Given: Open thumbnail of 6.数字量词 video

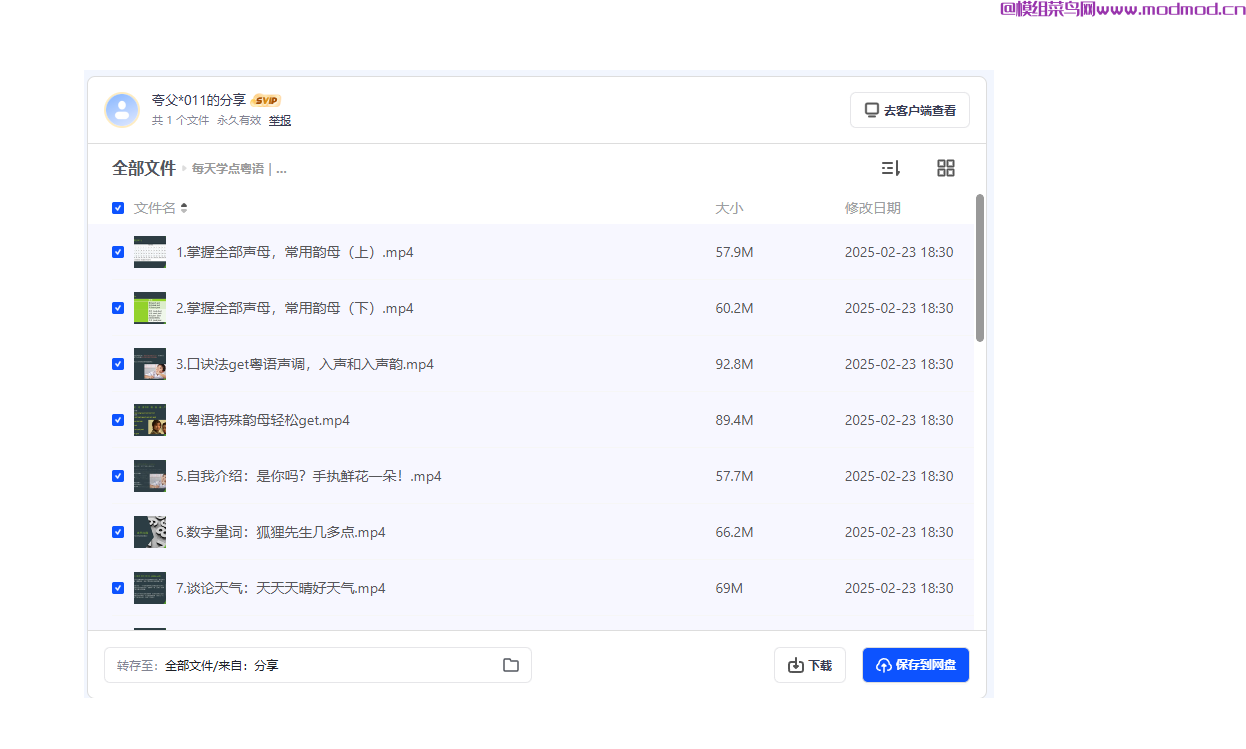Looking at the screenshot, I should tap(150, 532).
